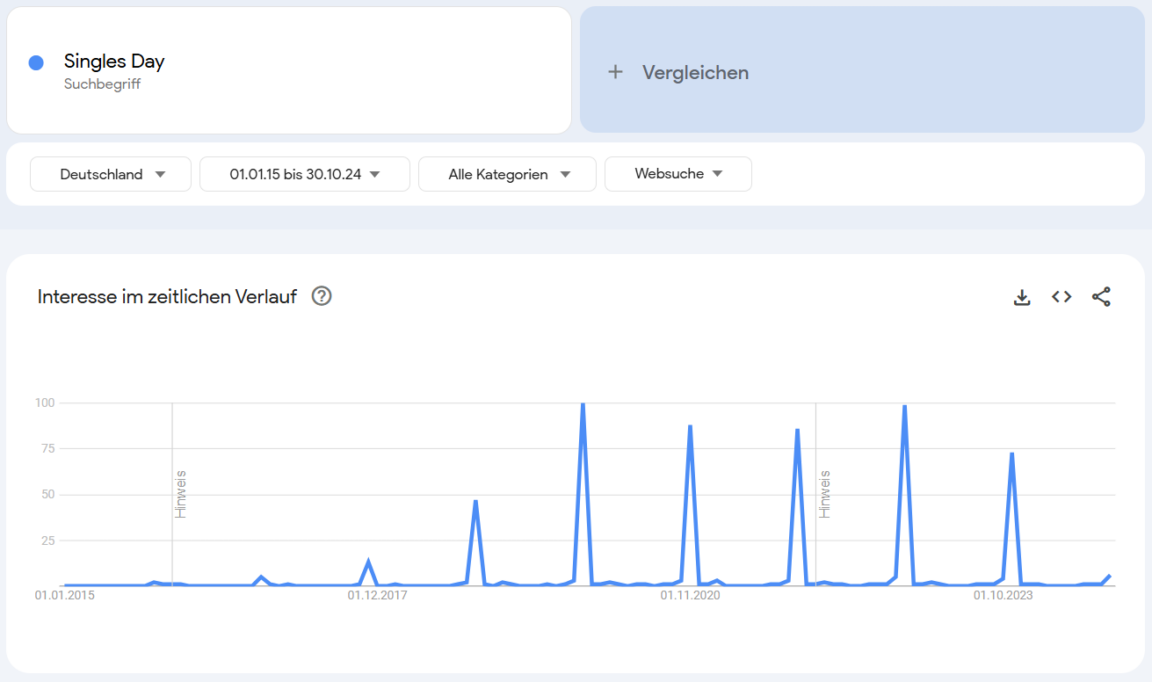Viewport: 1152px width, 682px height.
Task: Click the second Hinweis note near 2022
Action: (x=825, y=493)
